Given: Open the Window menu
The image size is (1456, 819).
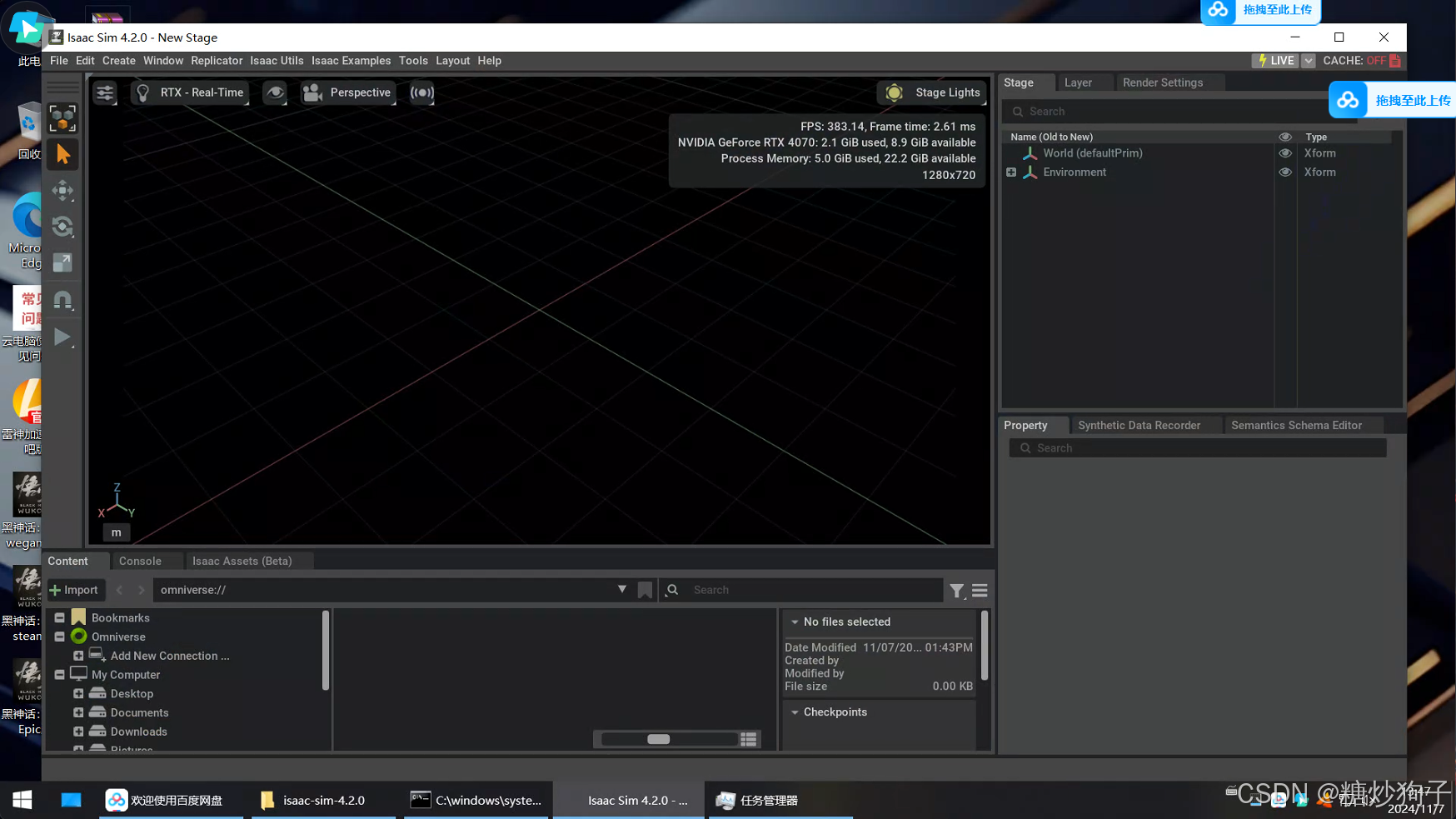Looking at the screenshot, I should point(163,61).
